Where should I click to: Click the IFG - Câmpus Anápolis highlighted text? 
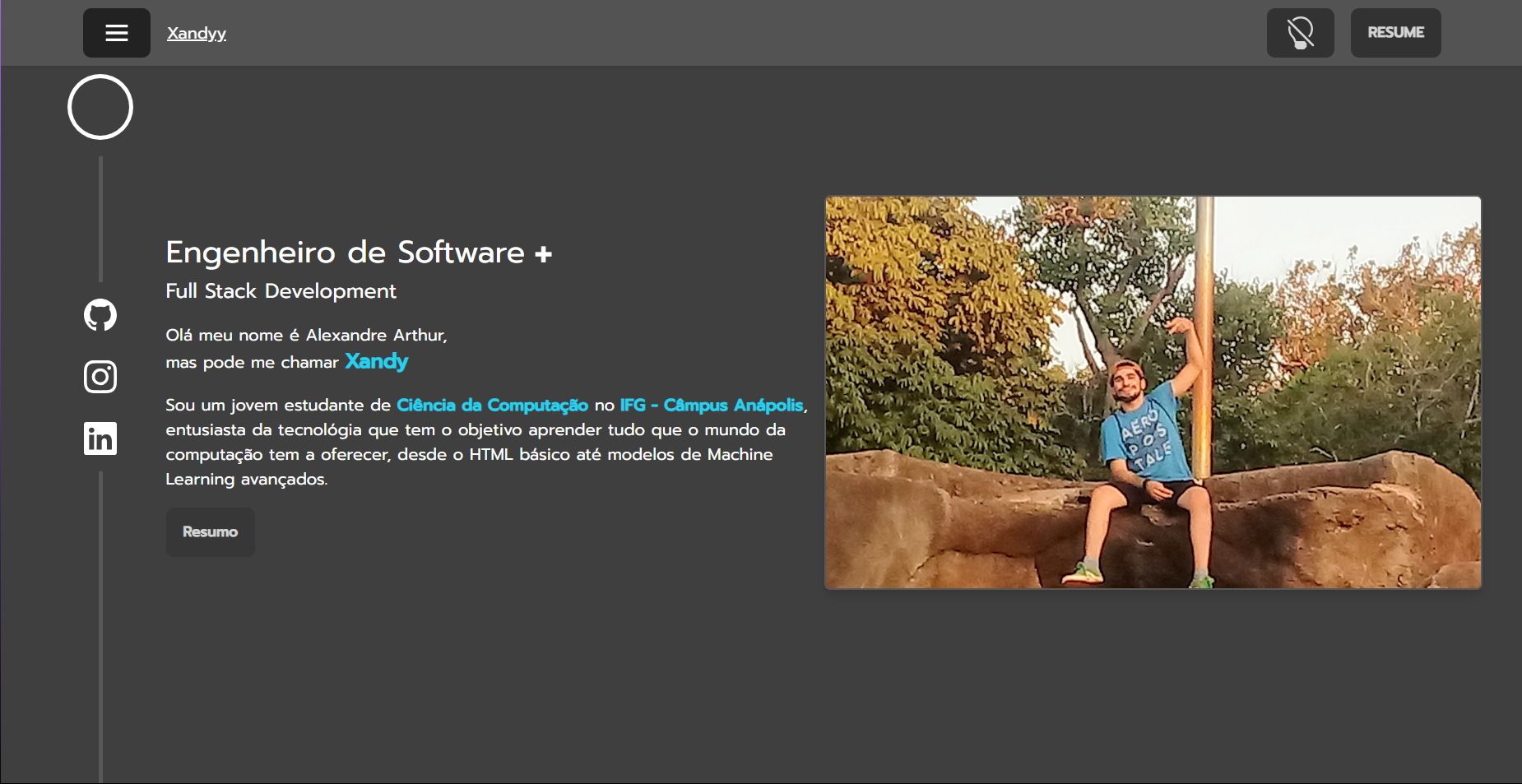(711, 405)
